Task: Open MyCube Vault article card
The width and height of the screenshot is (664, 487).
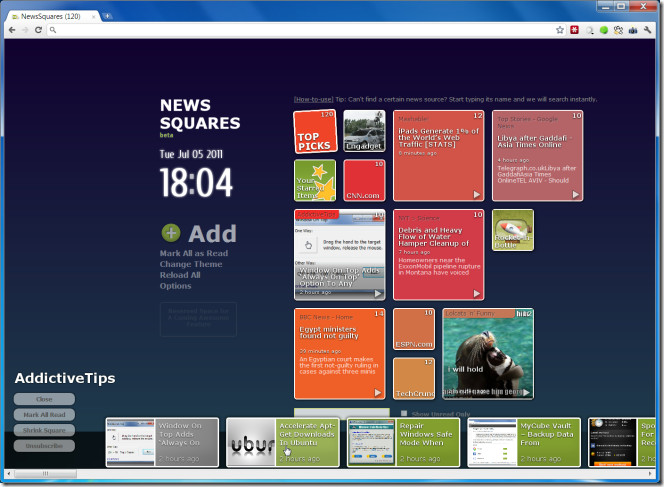Action: pyautogui.click(x=524, y=443)
